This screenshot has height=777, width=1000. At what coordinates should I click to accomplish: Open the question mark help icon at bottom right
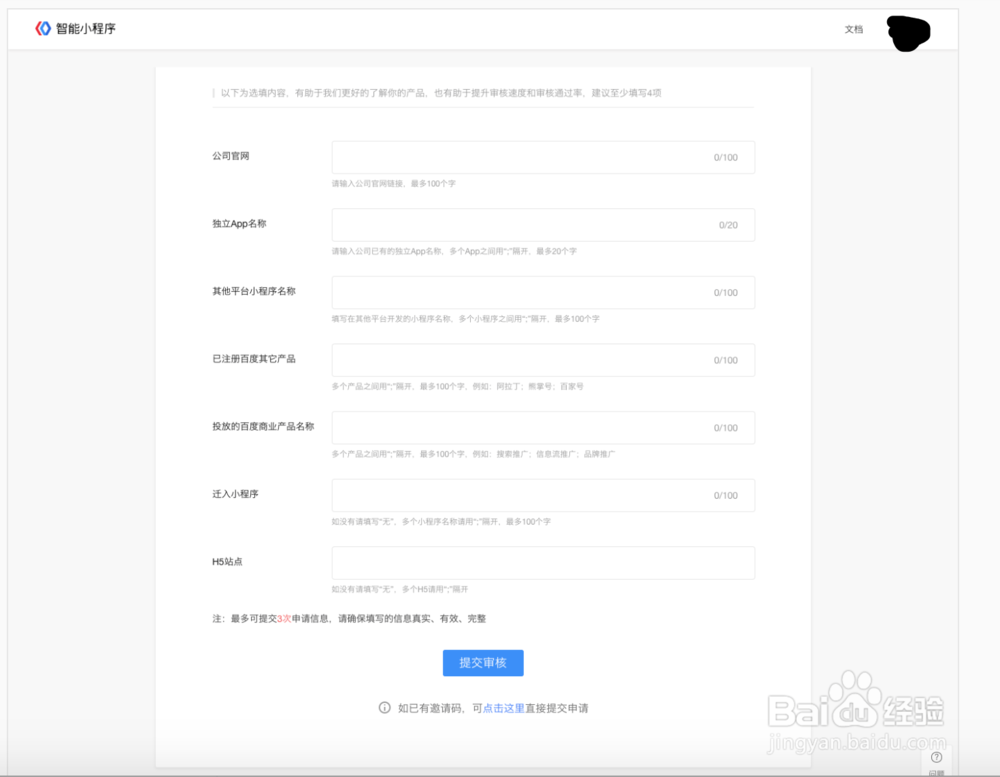[937, 758]
